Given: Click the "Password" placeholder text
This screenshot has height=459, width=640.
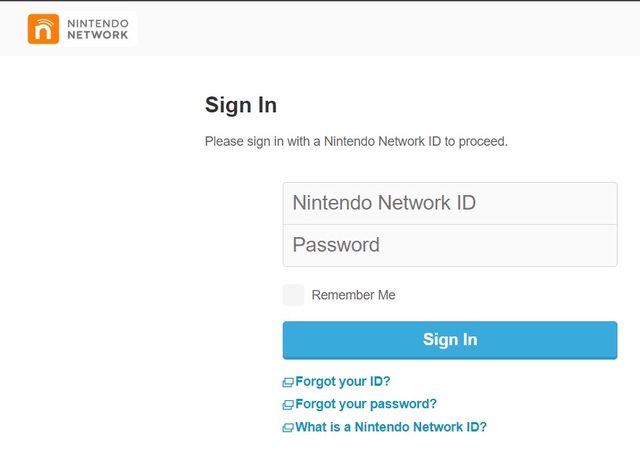Looking at the screenshot, I should 336,245.
